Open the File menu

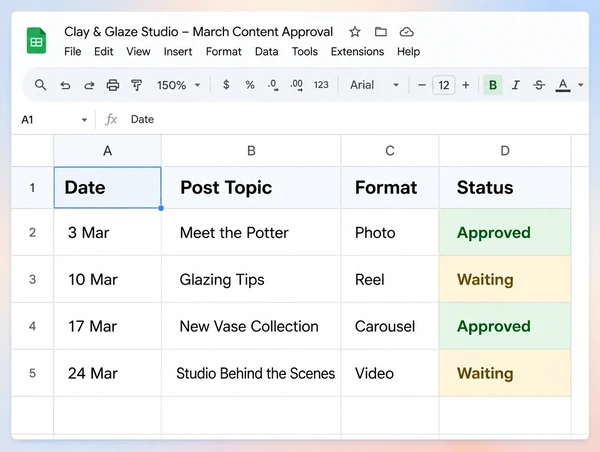click(x=73, y=52)
